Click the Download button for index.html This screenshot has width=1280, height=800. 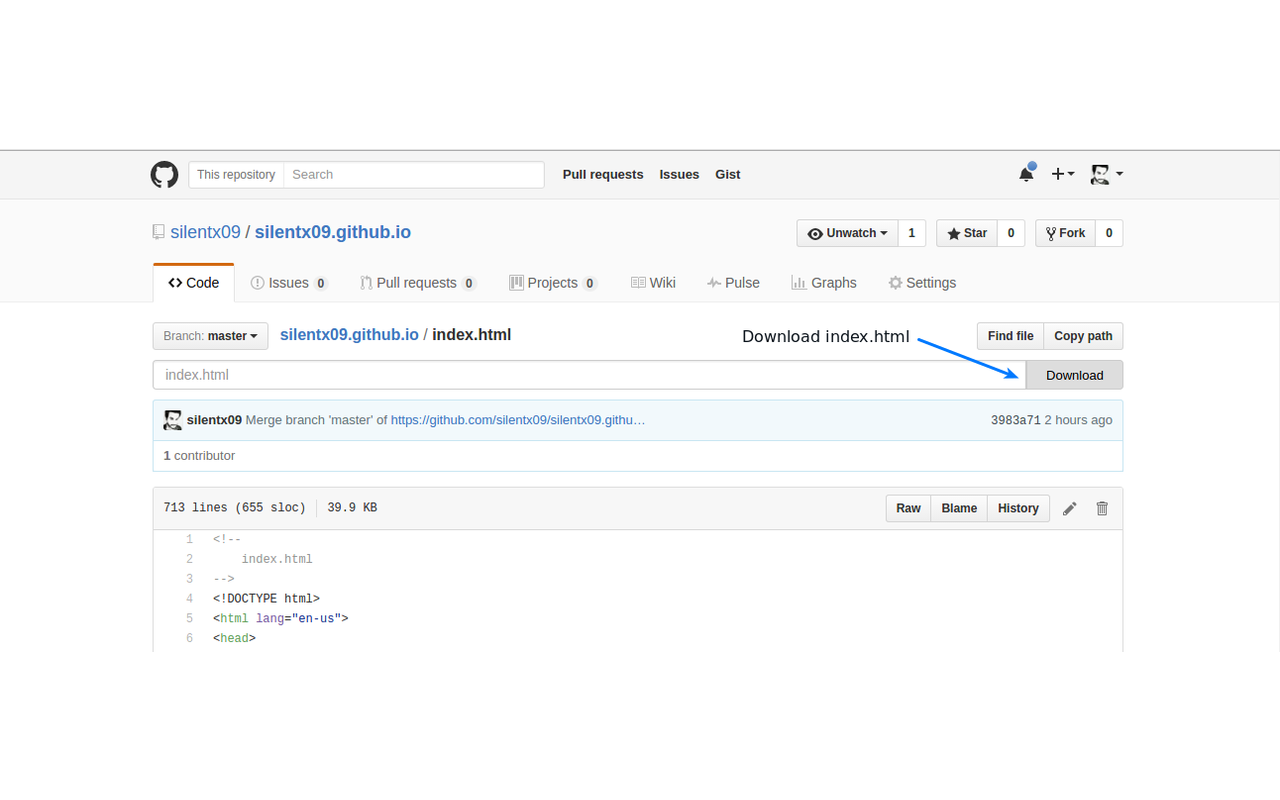1074,374
